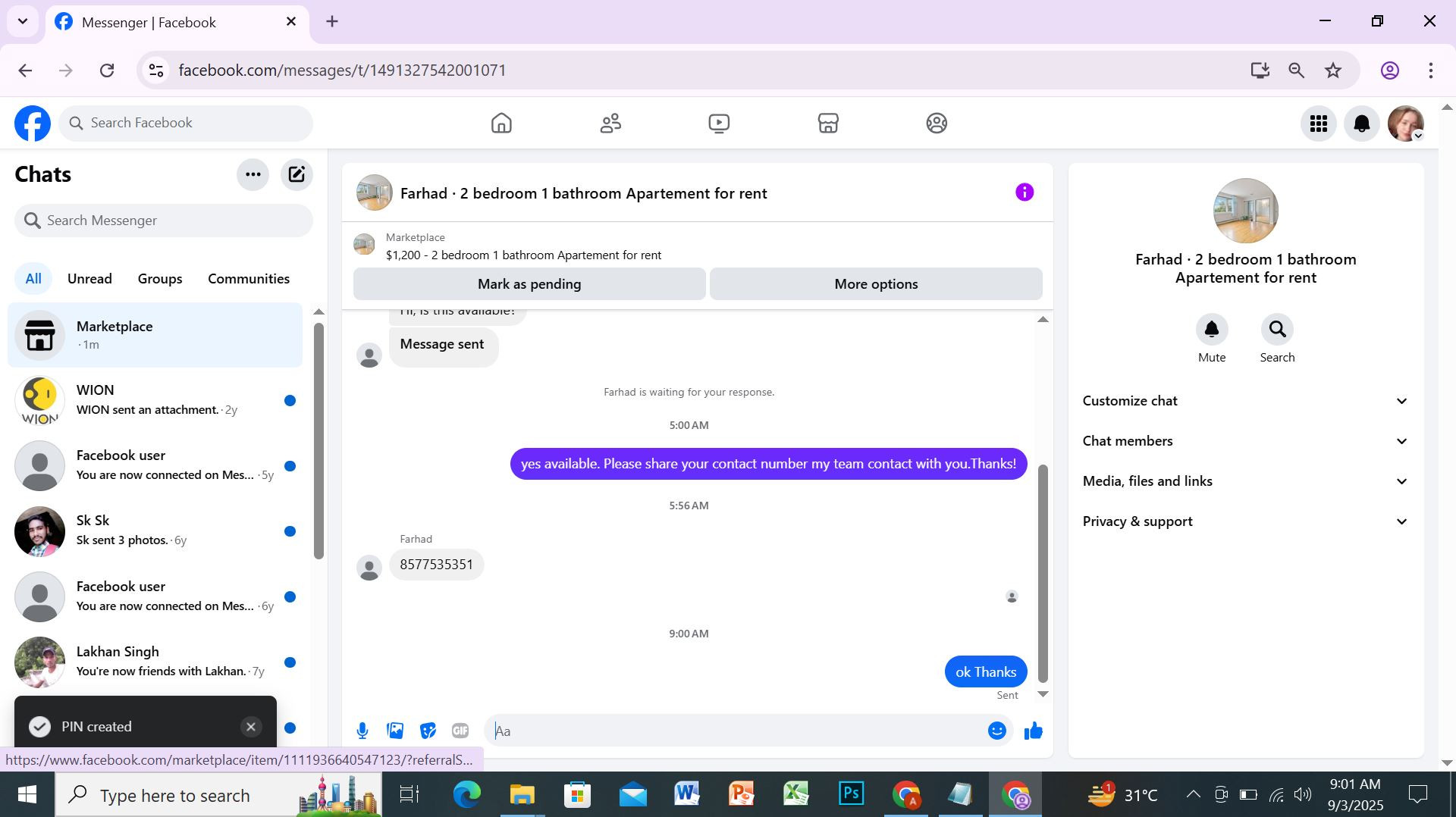The height and width of the screenshot is (817, 1456).
Task: Go back to the previous page
Action: pos(25,70)
